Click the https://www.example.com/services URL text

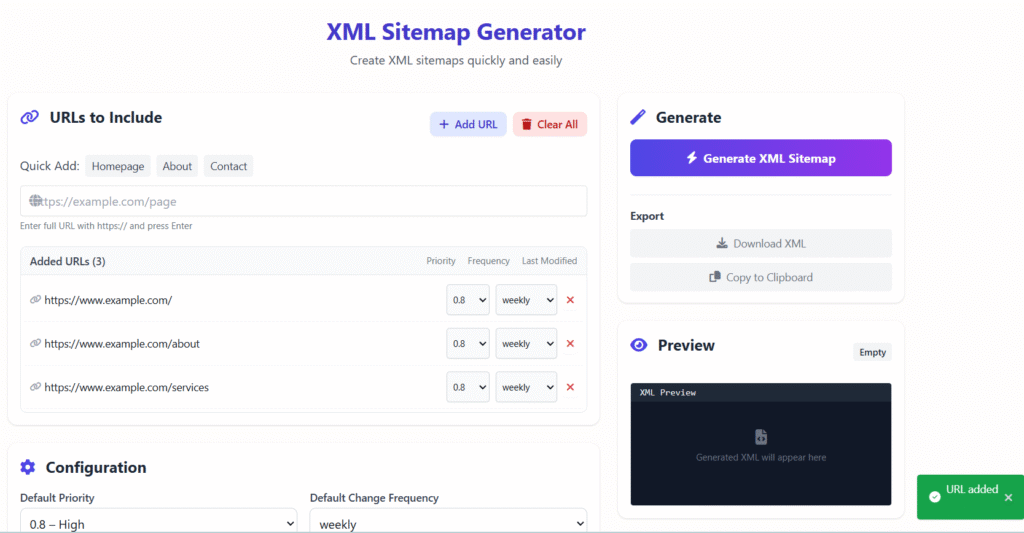[x=127, y=387]
